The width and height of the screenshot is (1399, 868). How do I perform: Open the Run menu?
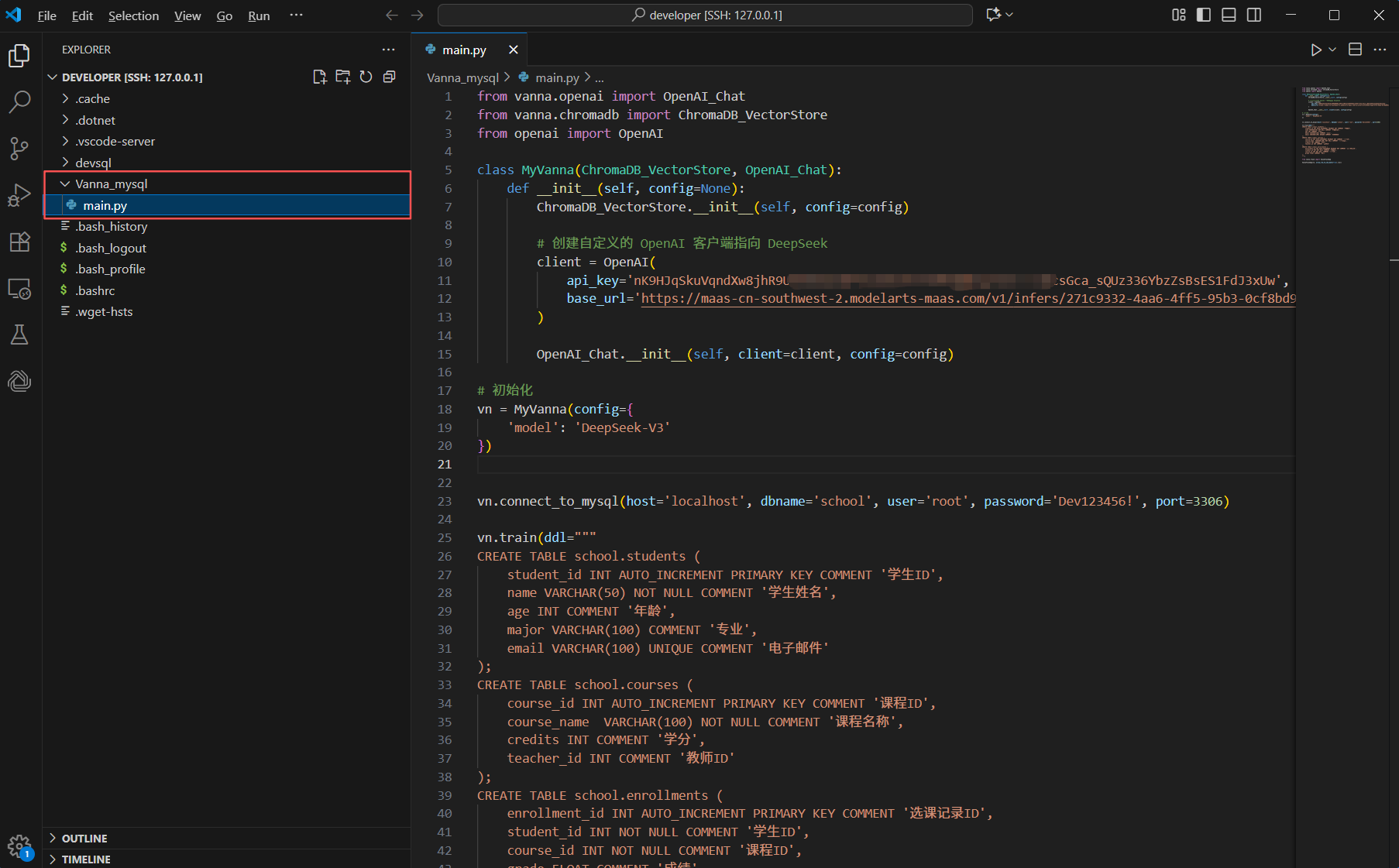(259, 15)
